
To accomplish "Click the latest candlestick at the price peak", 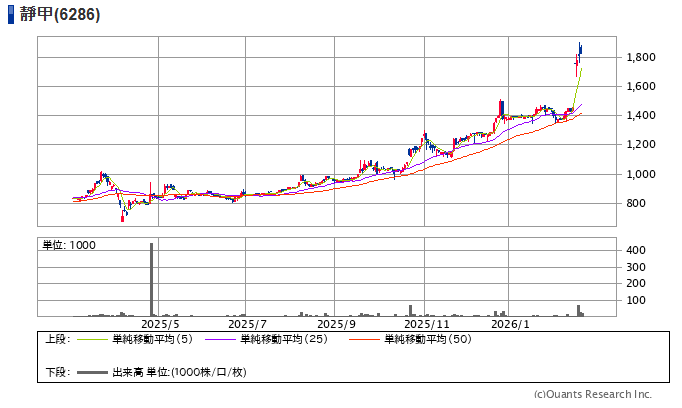I will point(580,48).
